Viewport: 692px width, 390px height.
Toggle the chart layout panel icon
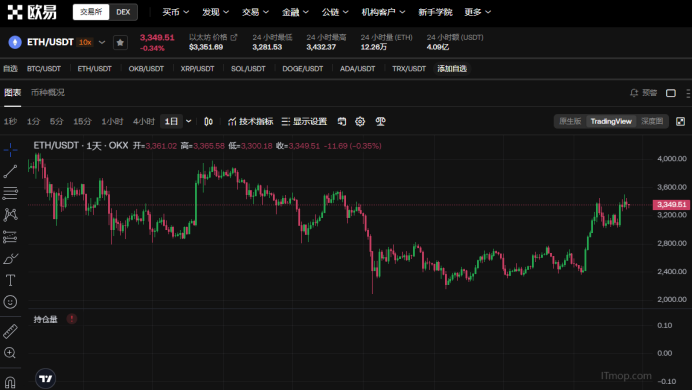671,93
